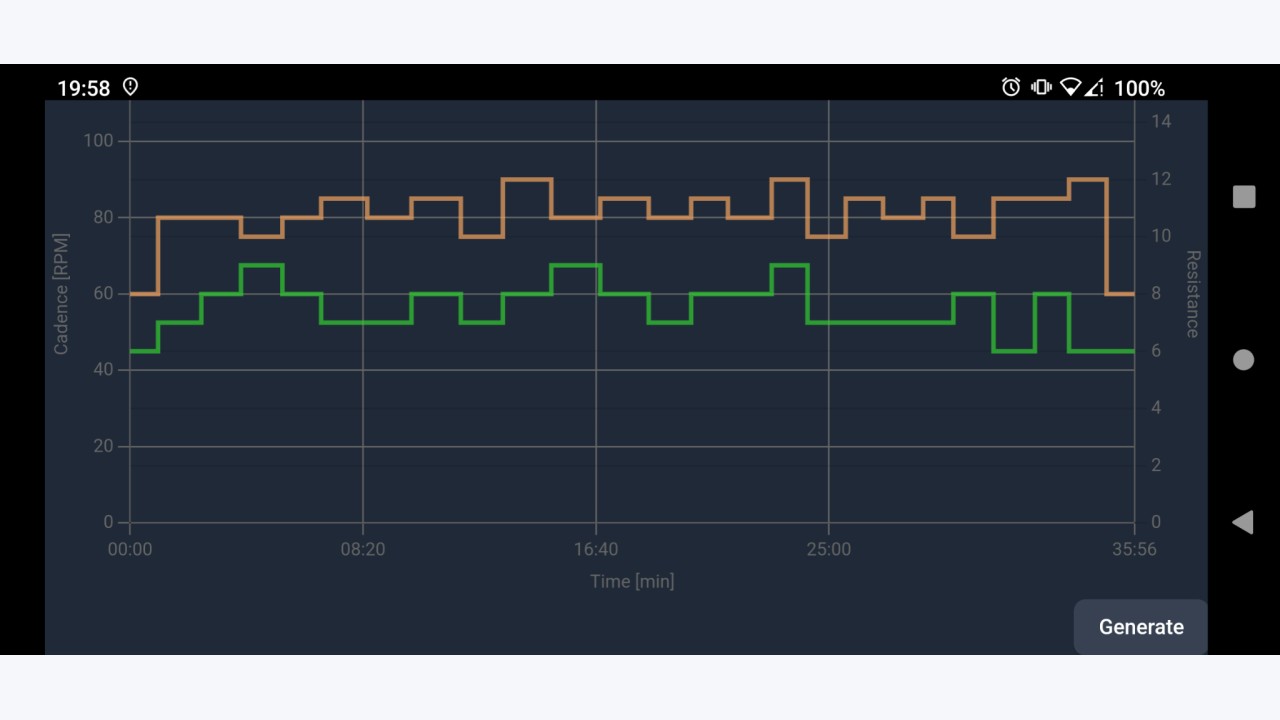Tap the location pin status icon
The image size is (1280, 720).
(x=130, y=87)
